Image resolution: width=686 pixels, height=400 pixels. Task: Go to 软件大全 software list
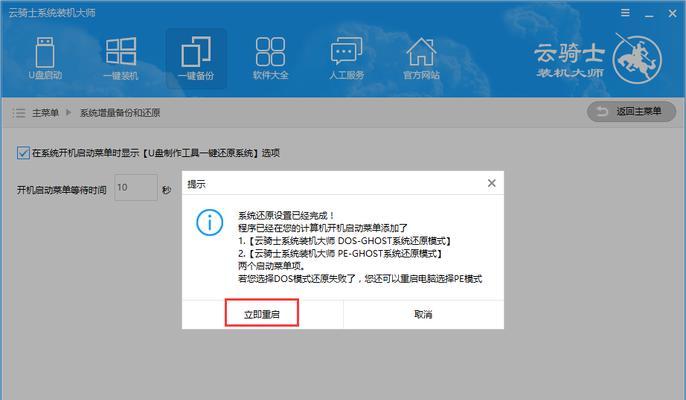[x=270, y=57]
